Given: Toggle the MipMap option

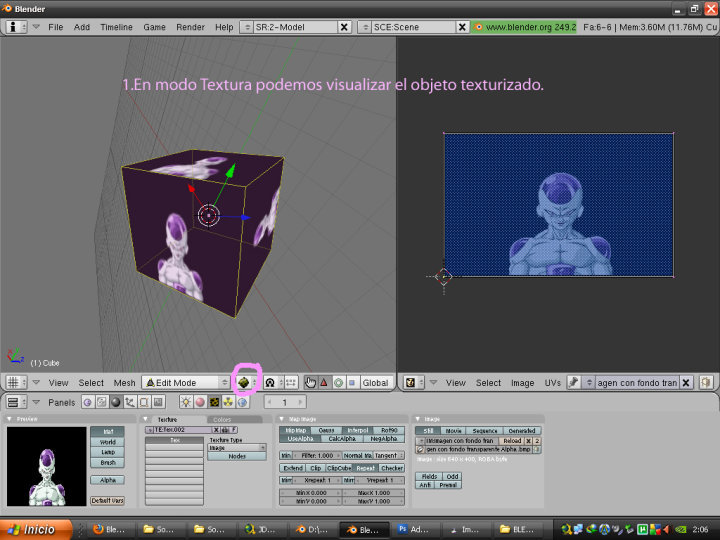Looking at the screenshot, I should tap(295, 430).
